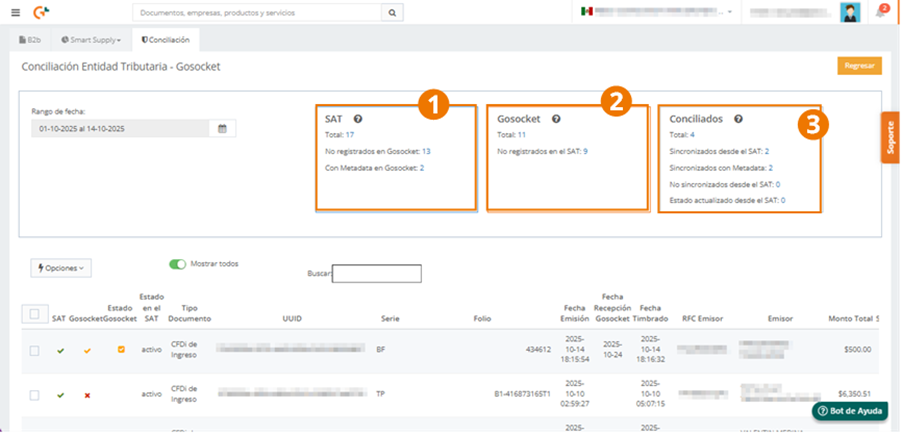Click the Buscar input field
This screenshot has width=903, height=434.
377,273
